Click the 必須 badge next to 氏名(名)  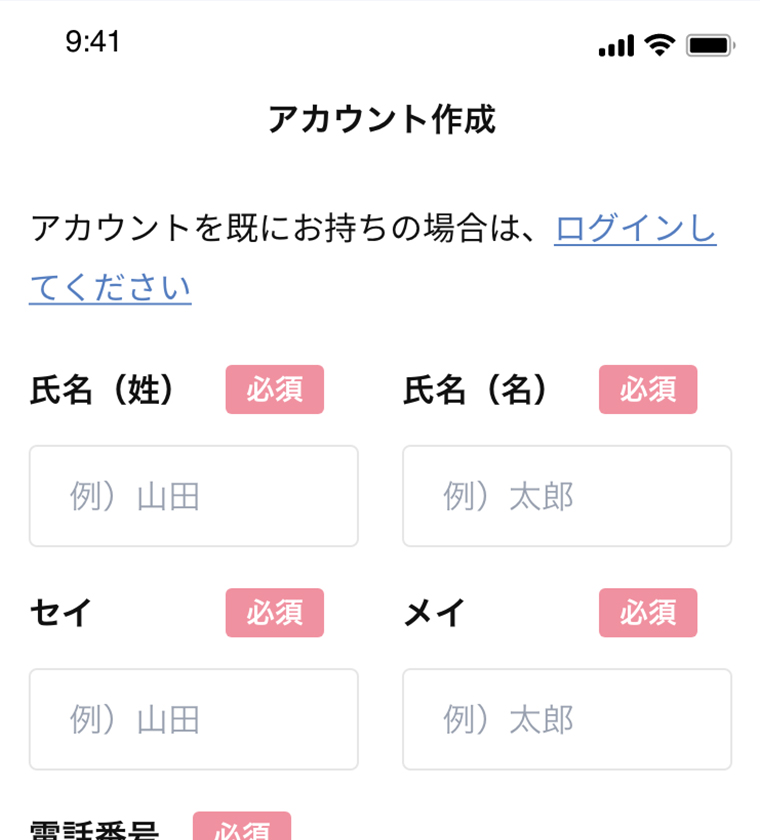648,389
